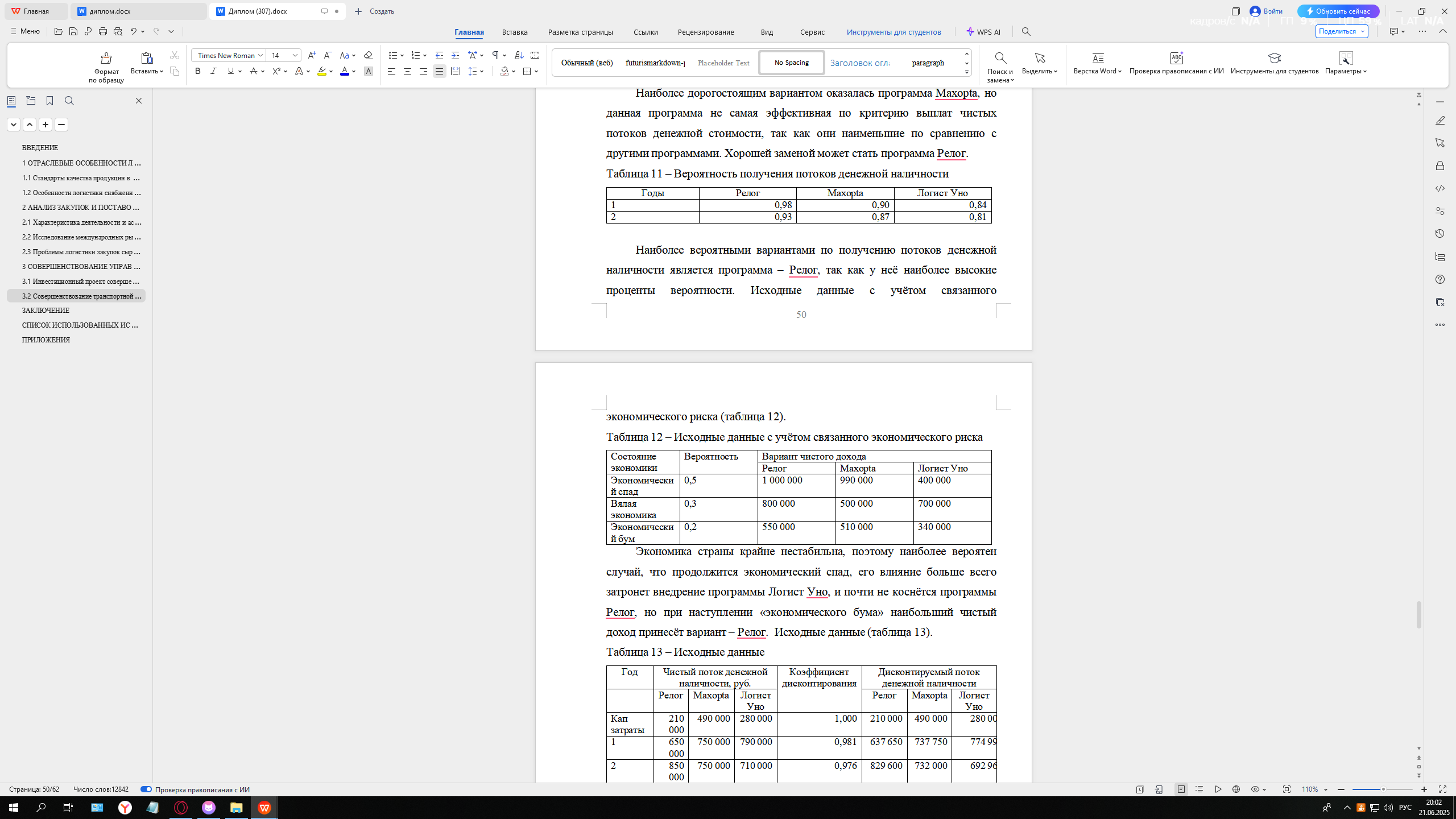Open the Page Layout ribbon tab

tap(580, 32)
